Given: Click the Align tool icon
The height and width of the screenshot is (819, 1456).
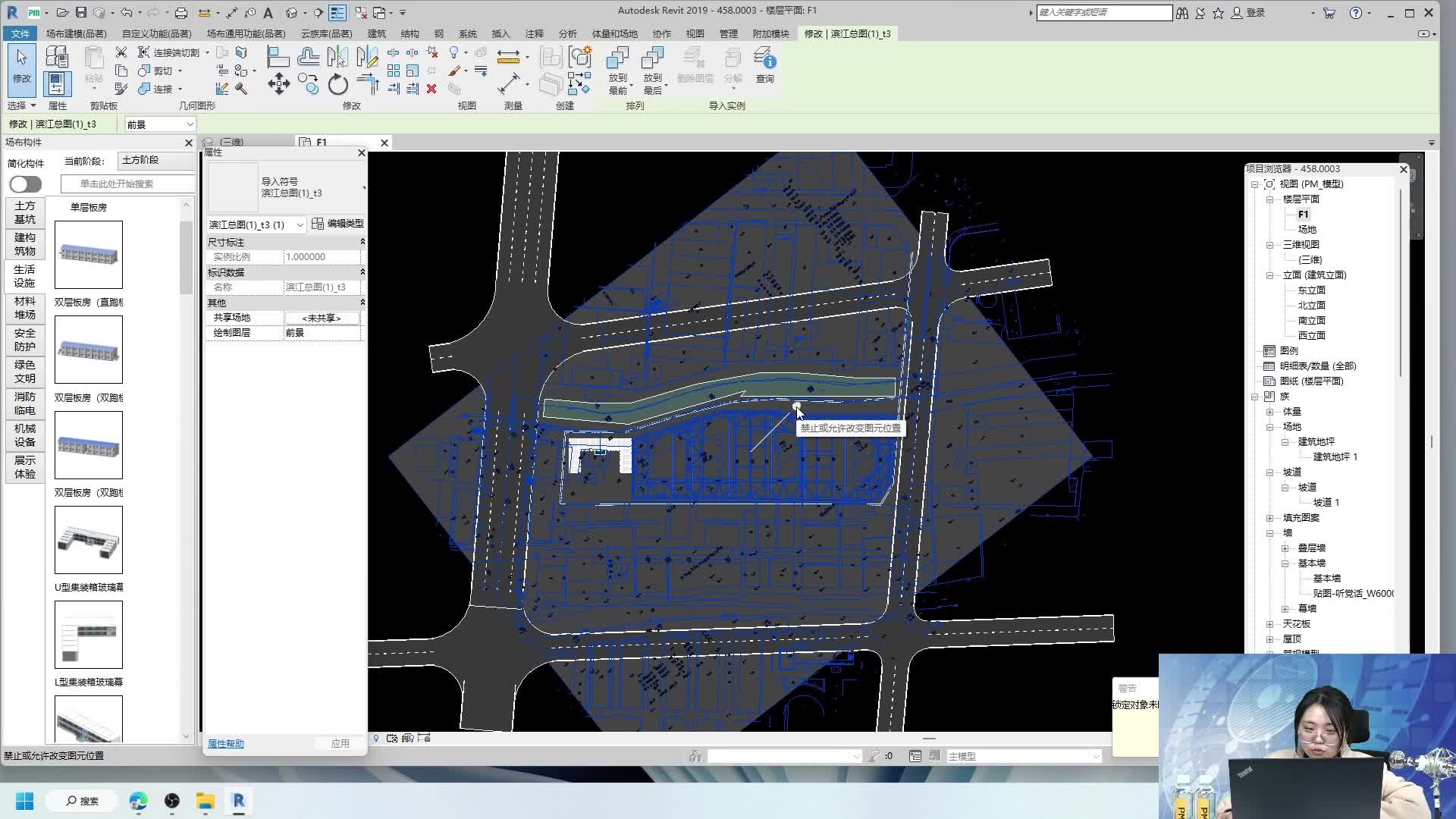Looking at the screenshot, I should [278, 56].
